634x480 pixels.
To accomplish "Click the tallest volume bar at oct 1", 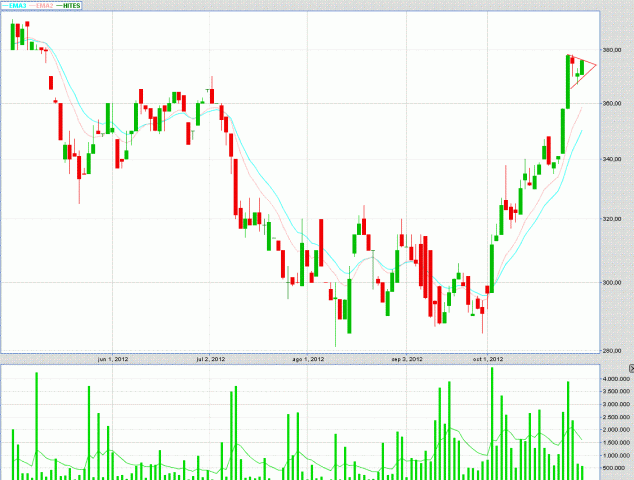I will pyautogui.click(x=492, y=423).
